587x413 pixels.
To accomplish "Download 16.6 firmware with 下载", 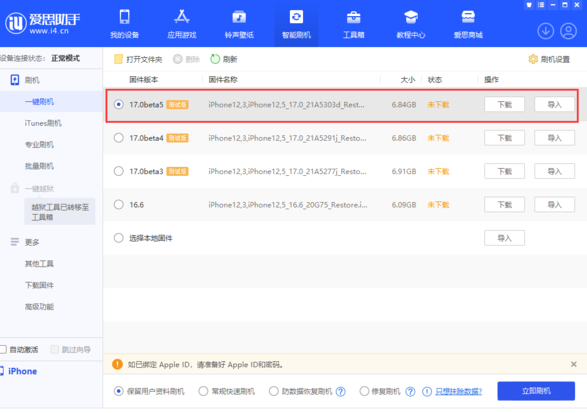I will coord(504,204).
